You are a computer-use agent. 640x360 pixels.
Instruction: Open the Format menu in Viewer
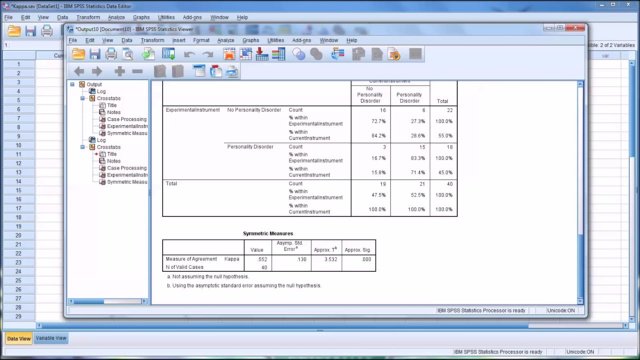click(201, 40)
